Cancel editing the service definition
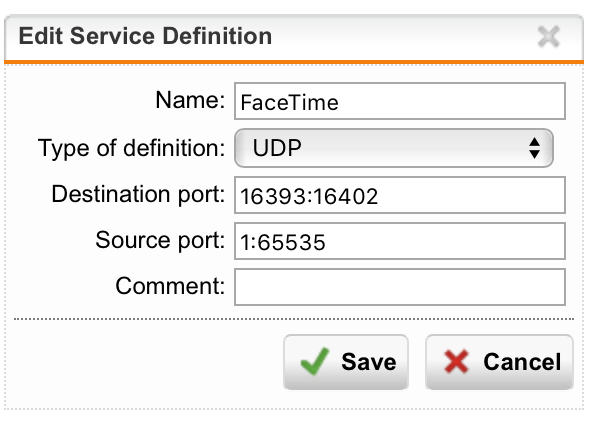598x428 pixels. click(499, 362)
